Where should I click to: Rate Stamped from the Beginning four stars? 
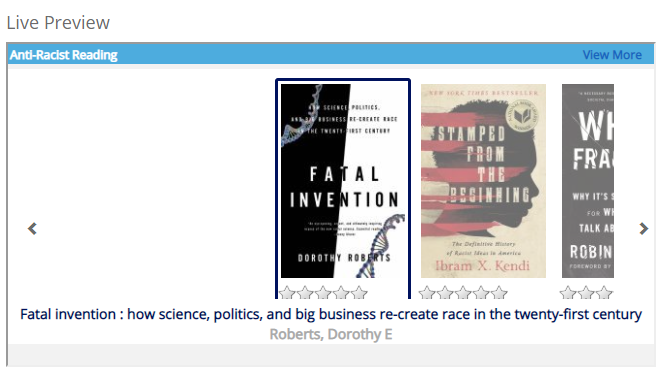pos(481,293)
